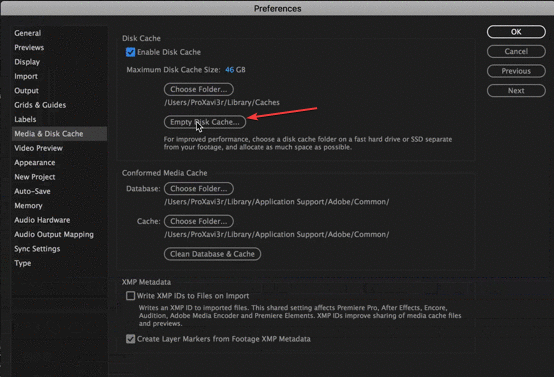Go to Appearance settings
Viewport: 554px width, 377px height.
click(x=35, y=163)
